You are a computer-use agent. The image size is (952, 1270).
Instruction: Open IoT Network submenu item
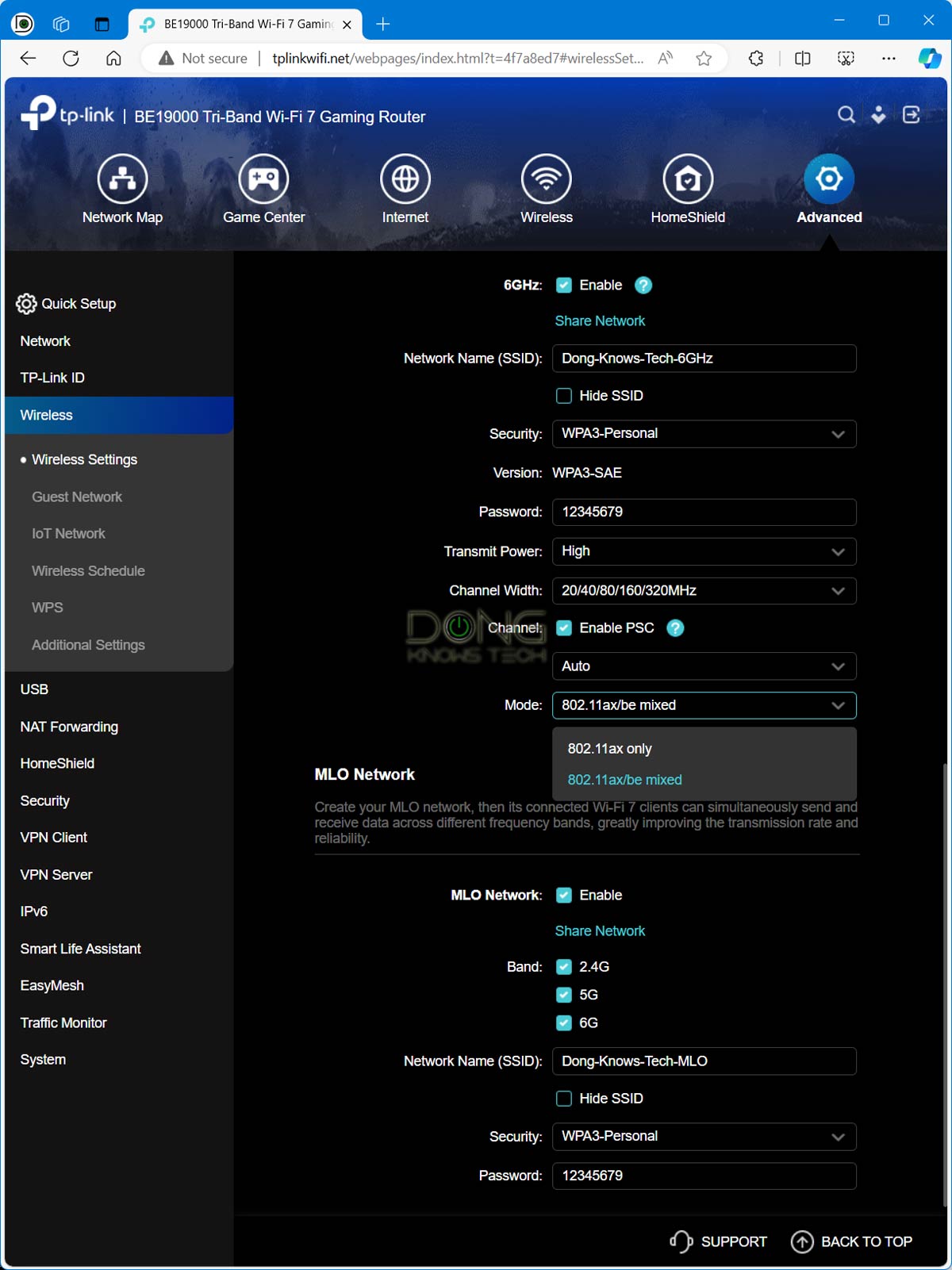[x=68, y=534]
